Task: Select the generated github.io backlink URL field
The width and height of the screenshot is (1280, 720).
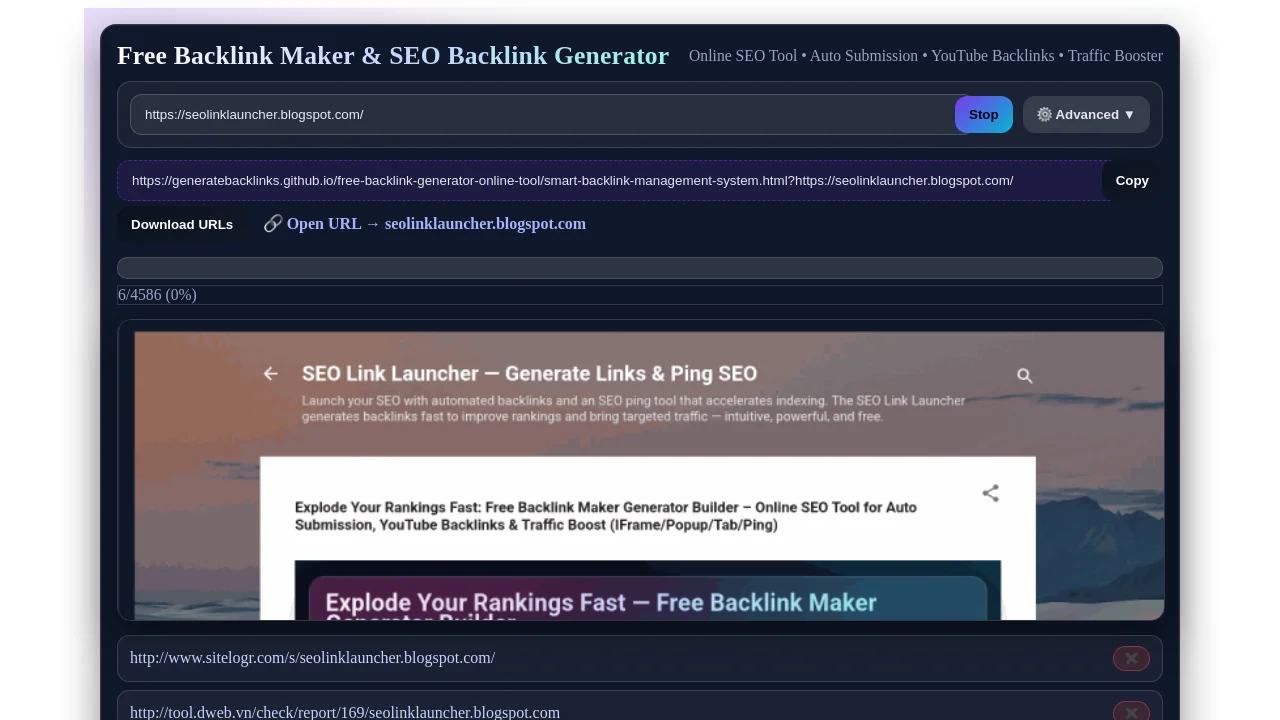Action: (614, 181)
